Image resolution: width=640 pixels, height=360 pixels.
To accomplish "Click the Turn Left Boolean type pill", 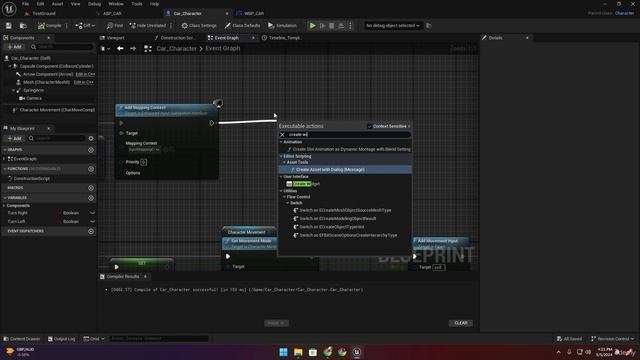I will pyautogui.click(x=68, y=222).
